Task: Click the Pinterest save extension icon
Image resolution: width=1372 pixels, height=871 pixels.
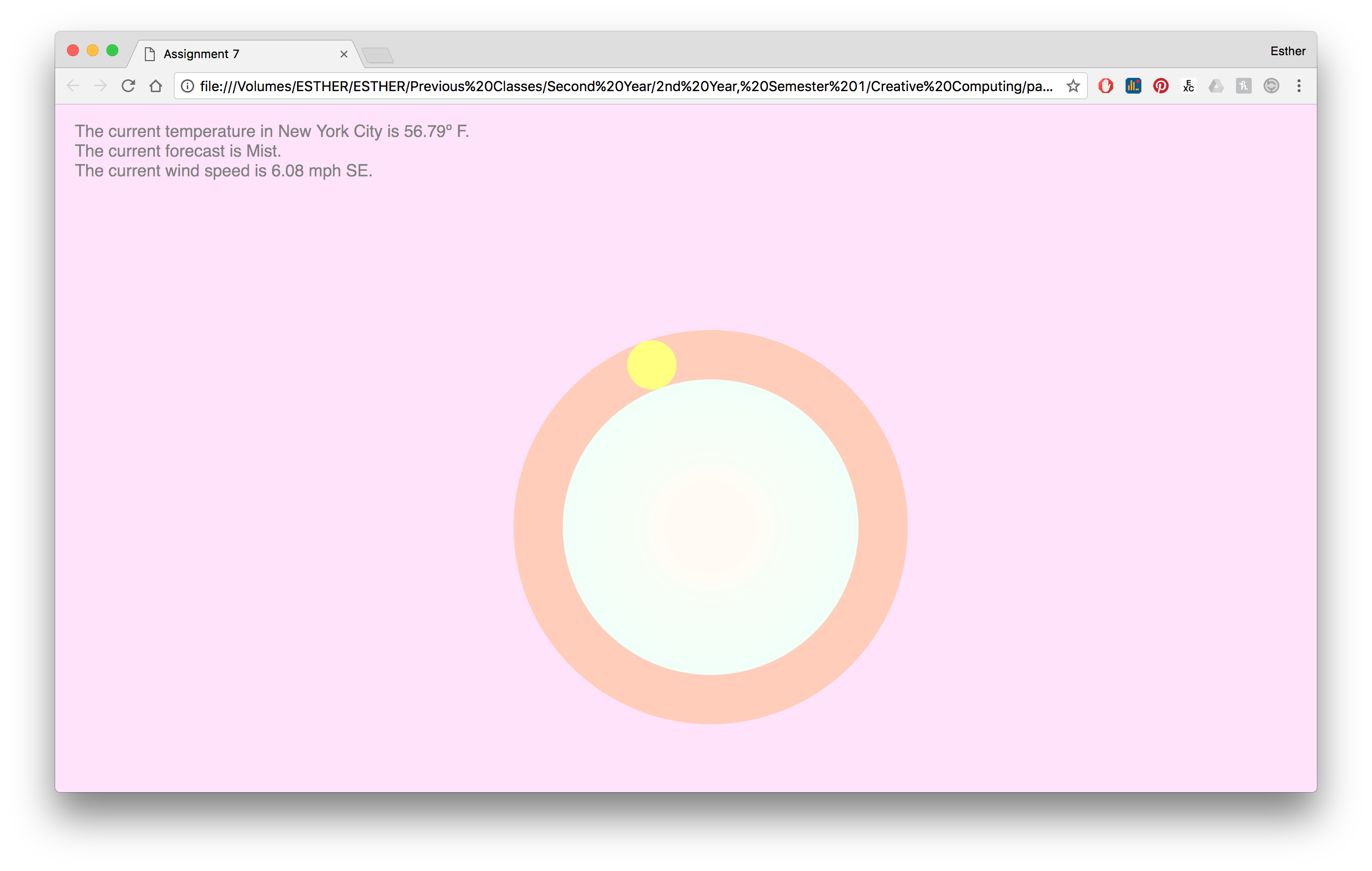Action: (x=1161, y=86)
